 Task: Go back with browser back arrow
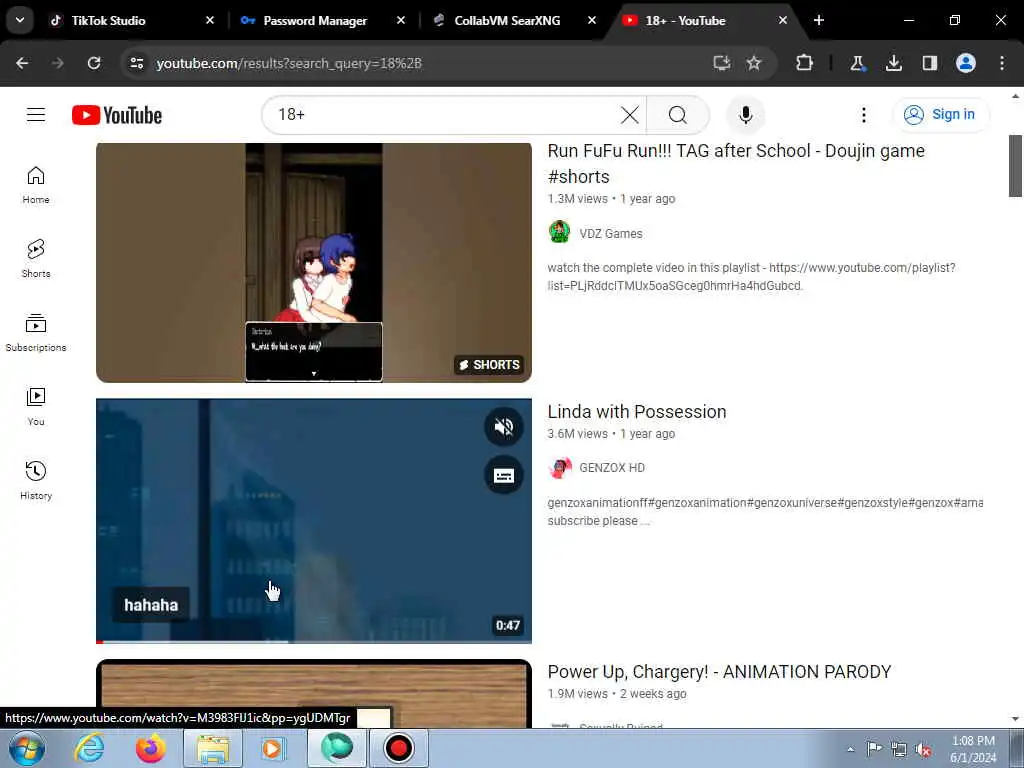pos(22,63)
